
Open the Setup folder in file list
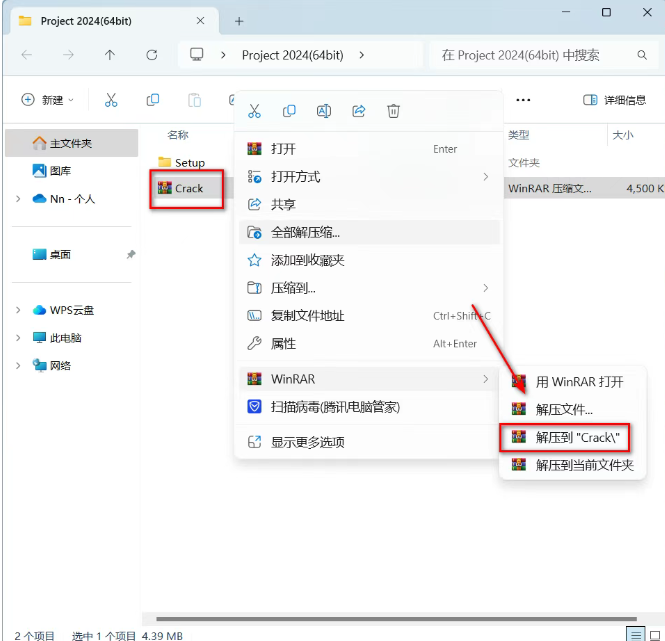point(189,162)
